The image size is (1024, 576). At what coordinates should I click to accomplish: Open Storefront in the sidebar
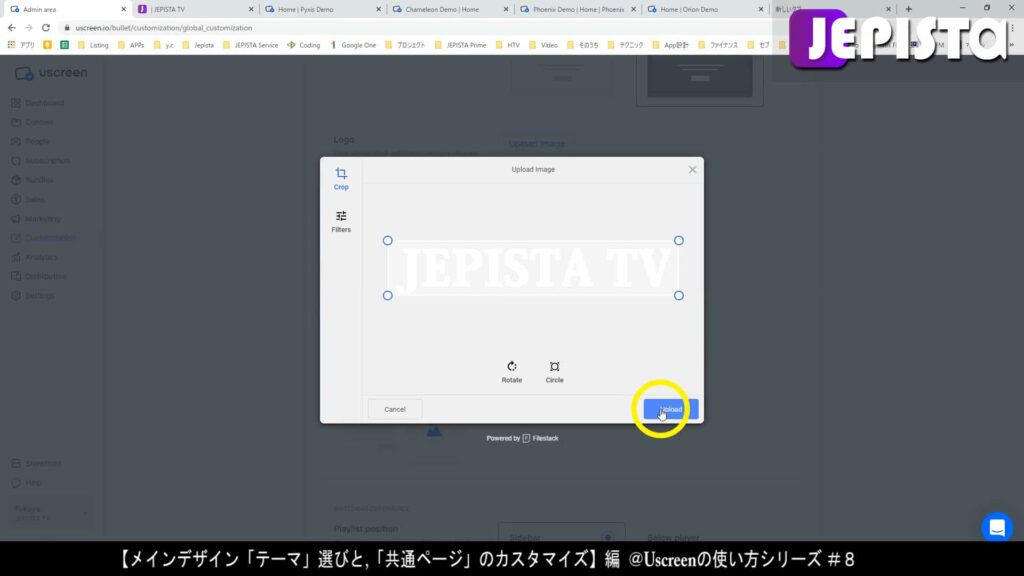(x=37, y=464)
